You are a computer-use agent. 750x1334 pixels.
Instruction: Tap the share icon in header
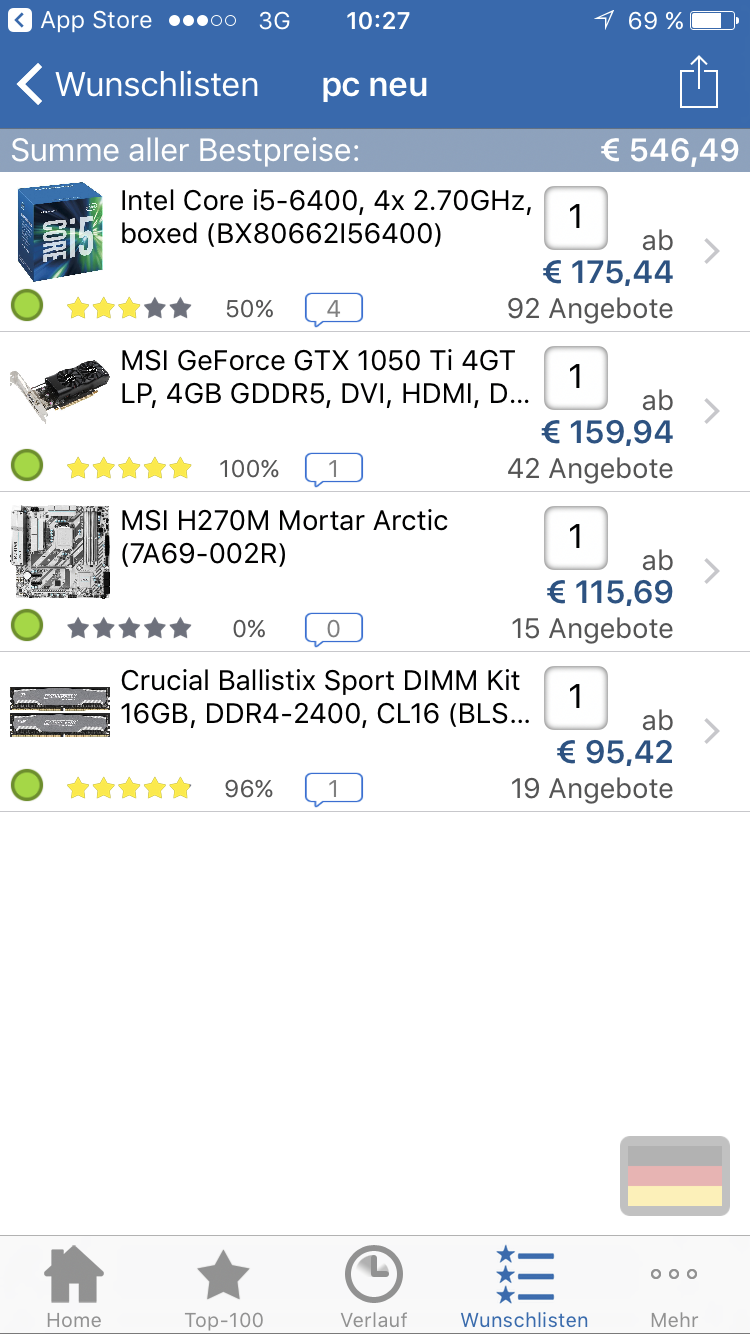click(698, 83)
